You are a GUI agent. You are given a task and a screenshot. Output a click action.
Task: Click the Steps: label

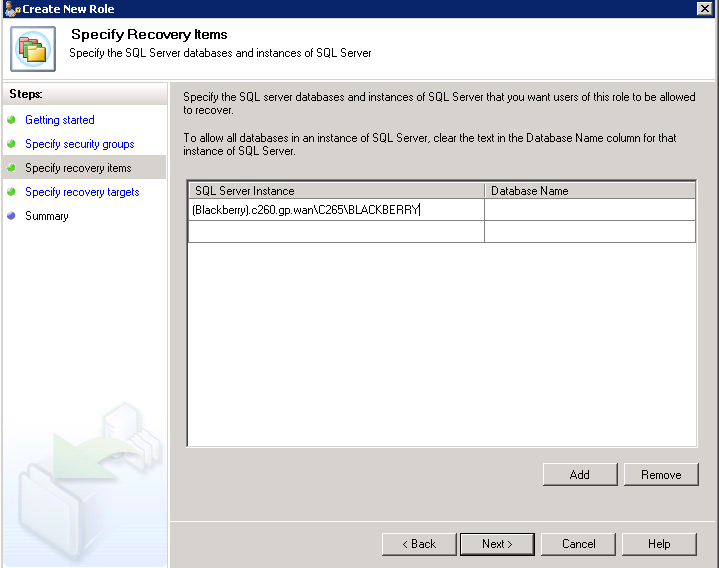point(26,94)
